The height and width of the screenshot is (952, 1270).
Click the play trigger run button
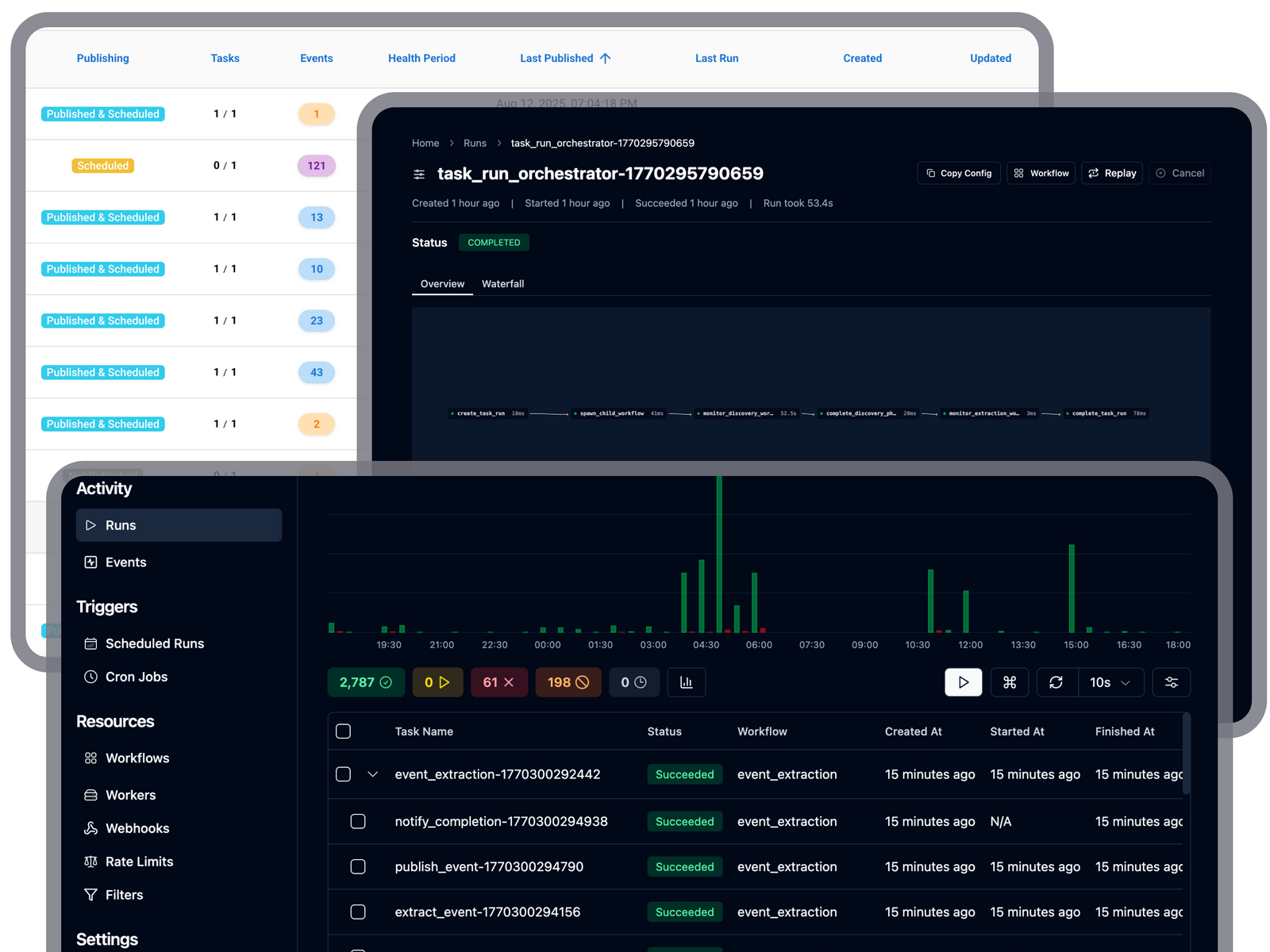click(x=964, y=682)
